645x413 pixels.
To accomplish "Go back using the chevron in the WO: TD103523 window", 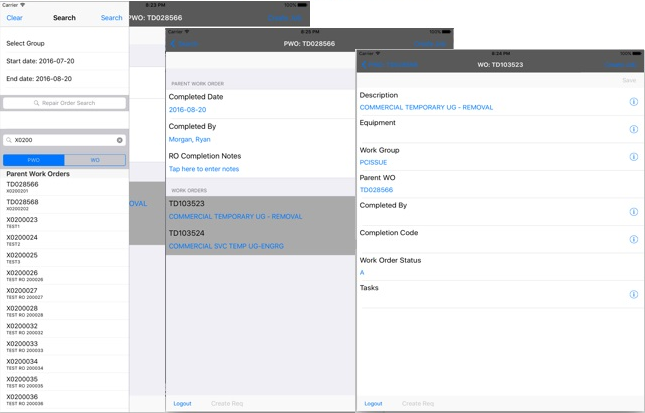I will point(364,65).
